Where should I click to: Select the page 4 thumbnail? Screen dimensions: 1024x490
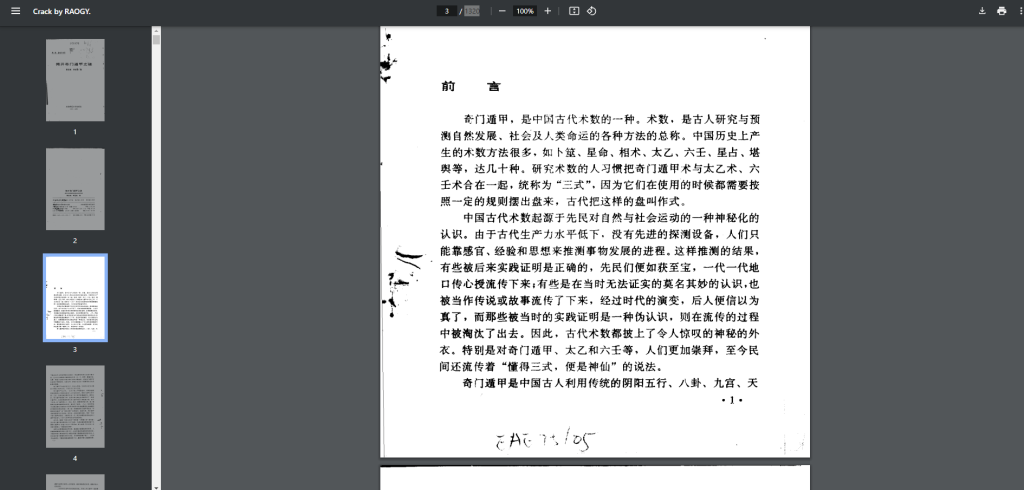(x=75, y=406)
